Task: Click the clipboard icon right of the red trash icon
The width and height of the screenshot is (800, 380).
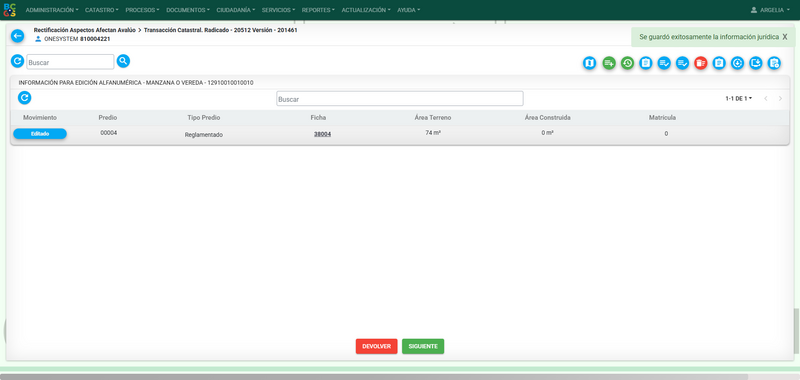Action: tap(719, 63)
